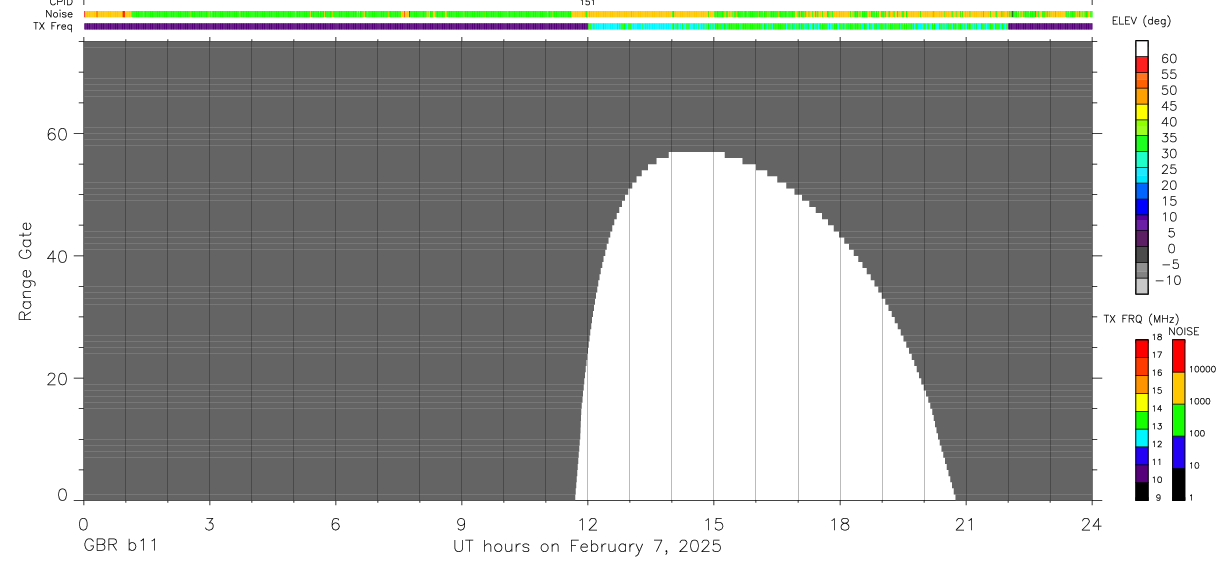This screenshot has height=567, width=1228.
Task: Select the green segment of NOISE color bar
Action: coord(1178,419)
